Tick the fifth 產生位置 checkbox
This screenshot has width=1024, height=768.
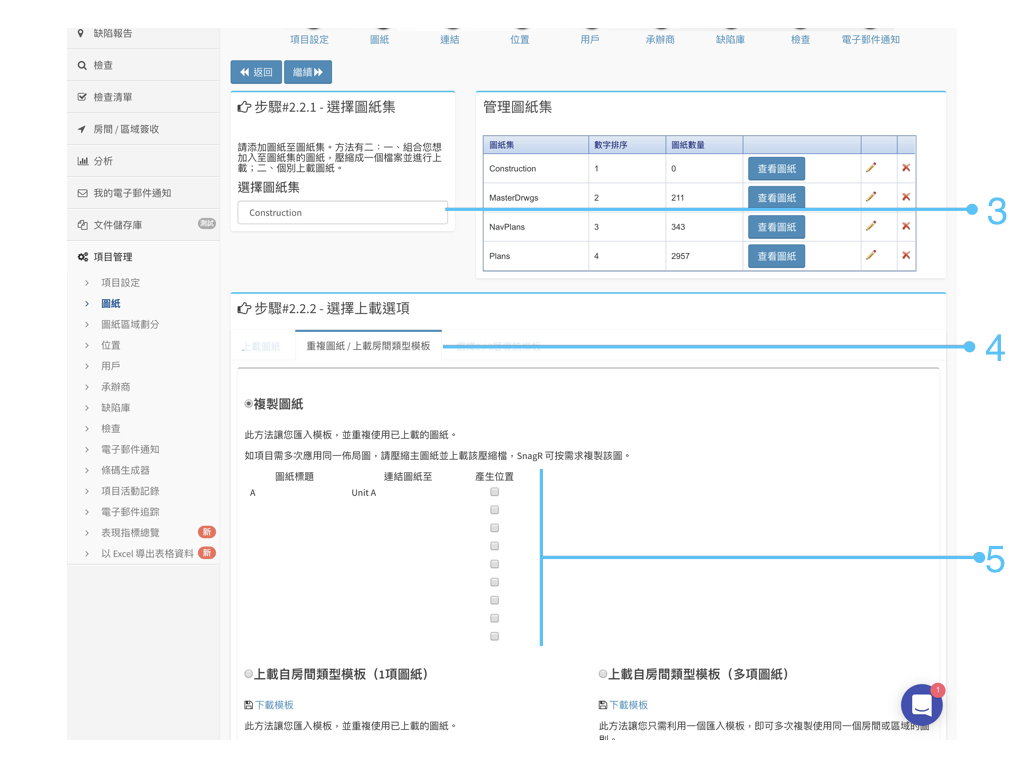[x=494, y=564]
